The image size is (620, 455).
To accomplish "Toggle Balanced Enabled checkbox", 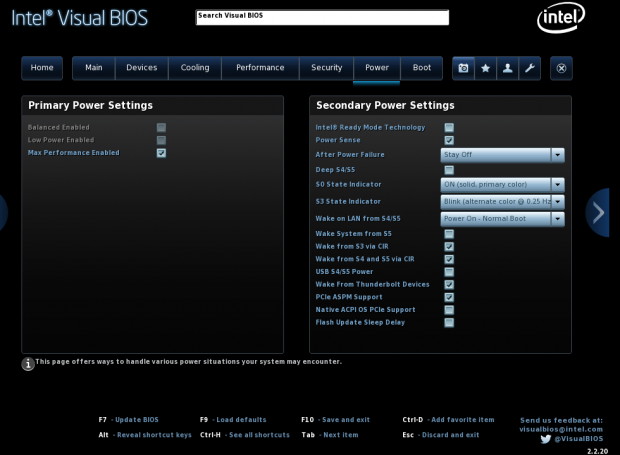I will pyautogui.click(x=161, y=127).
